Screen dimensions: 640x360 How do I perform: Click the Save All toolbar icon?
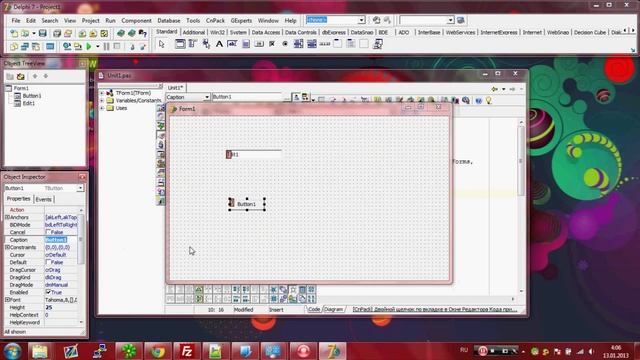(x=57, y=33)
